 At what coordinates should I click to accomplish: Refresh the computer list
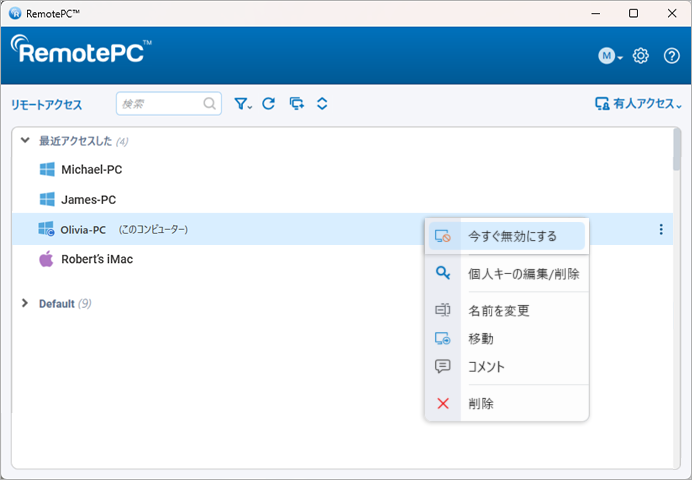point(269,104)
